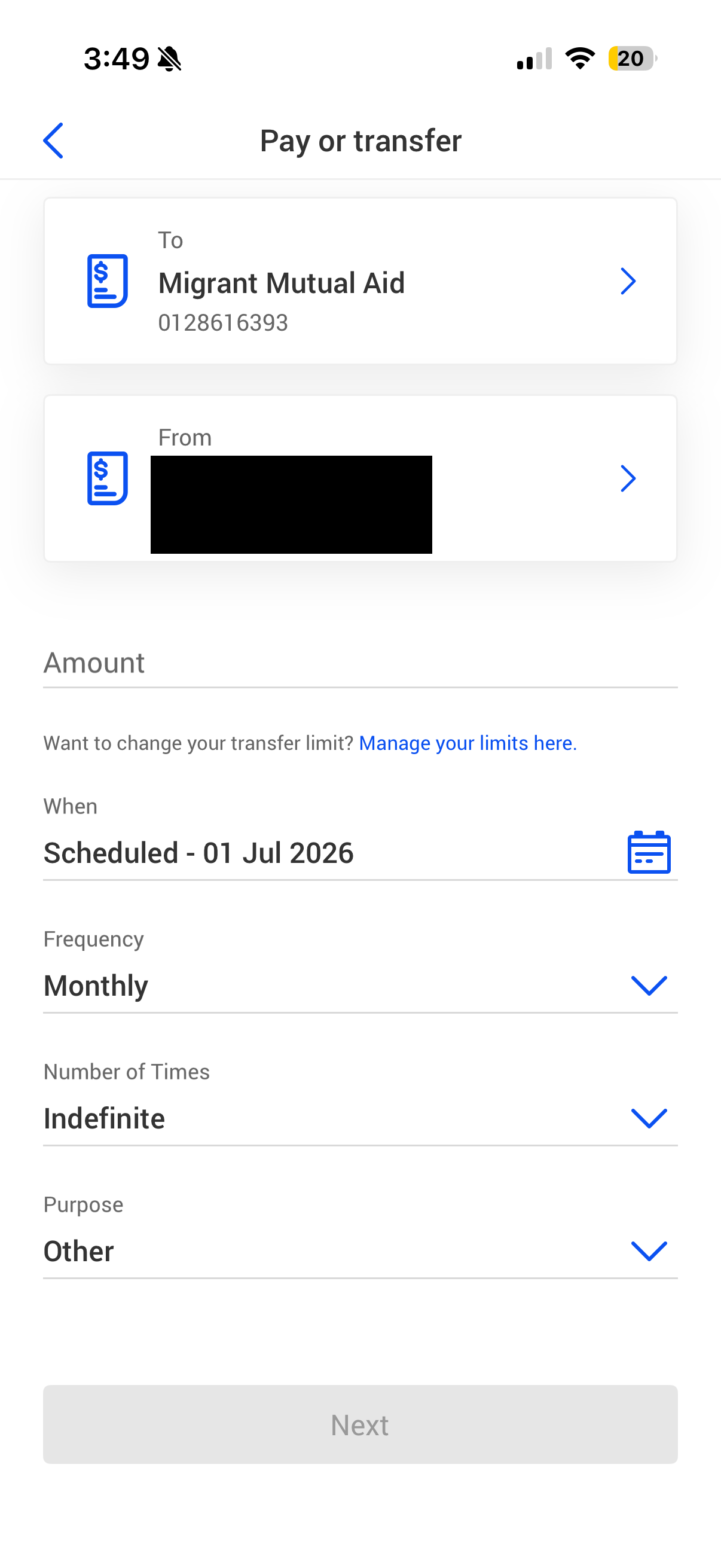
Task: Open the calendar date picker icon
Action: click(649, 852)
